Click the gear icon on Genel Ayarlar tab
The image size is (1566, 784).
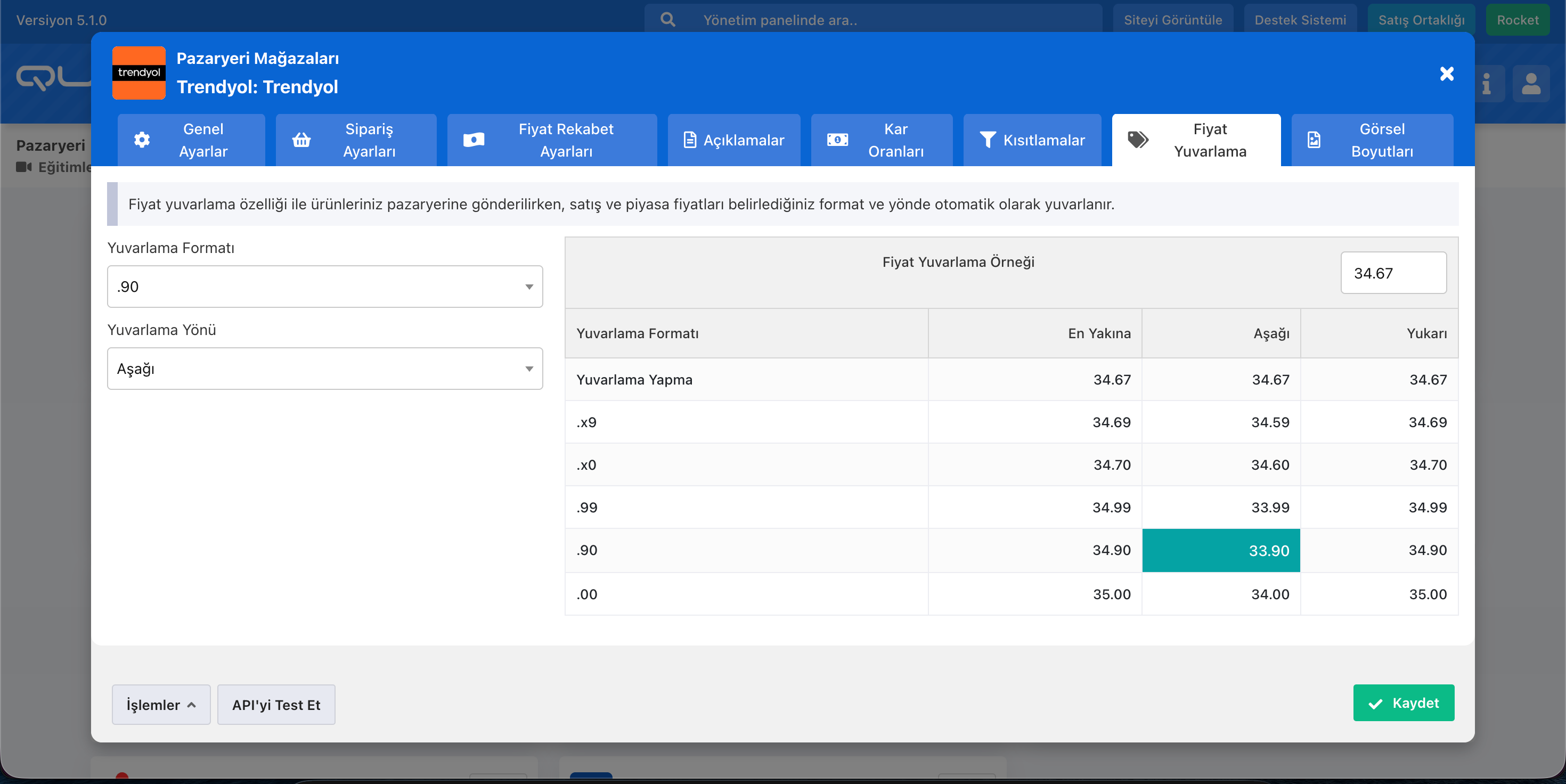pyautogui.click(x=142, y=140)
